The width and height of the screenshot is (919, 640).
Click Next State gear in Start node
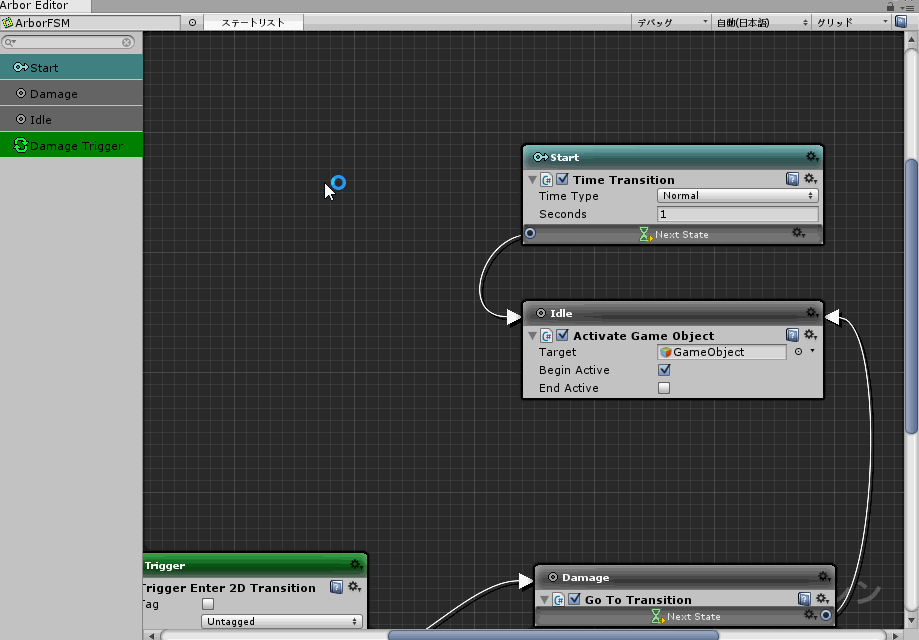[x=798, y=233]
